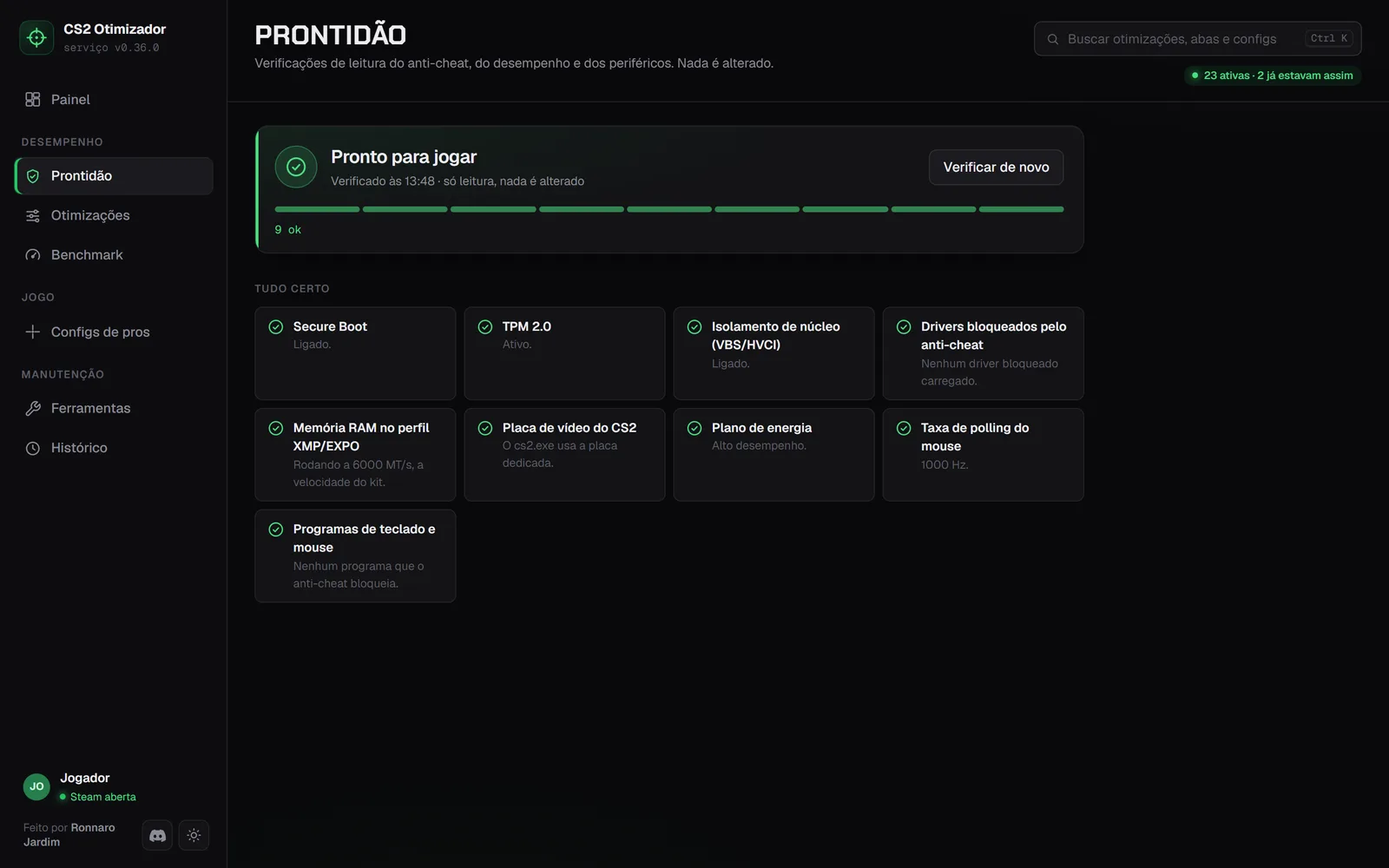Click the Secure Boot check icon

[x=276, y=327]
